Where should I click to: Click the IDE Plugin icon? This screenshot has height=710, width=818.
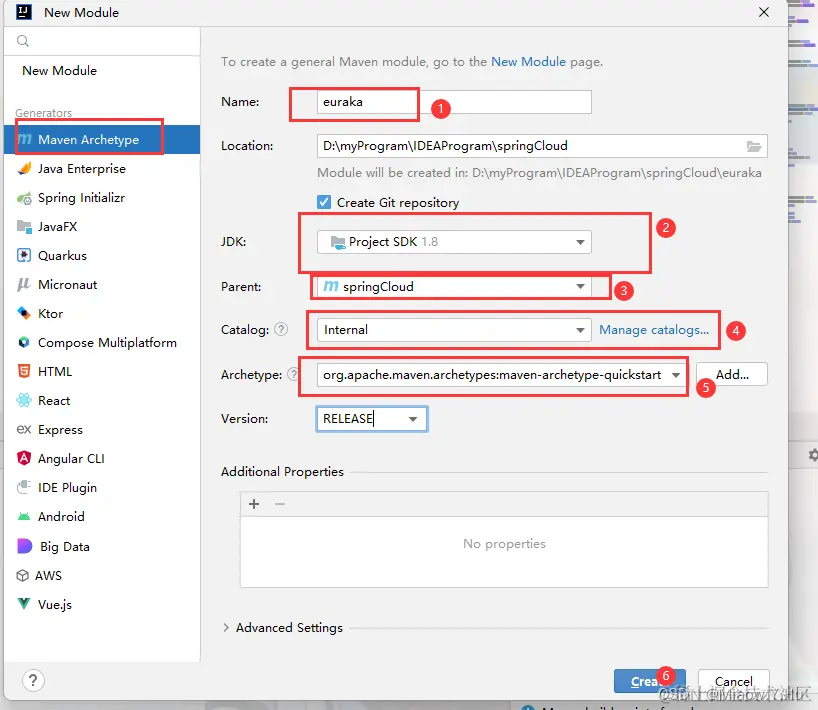[x=24, y=487]
